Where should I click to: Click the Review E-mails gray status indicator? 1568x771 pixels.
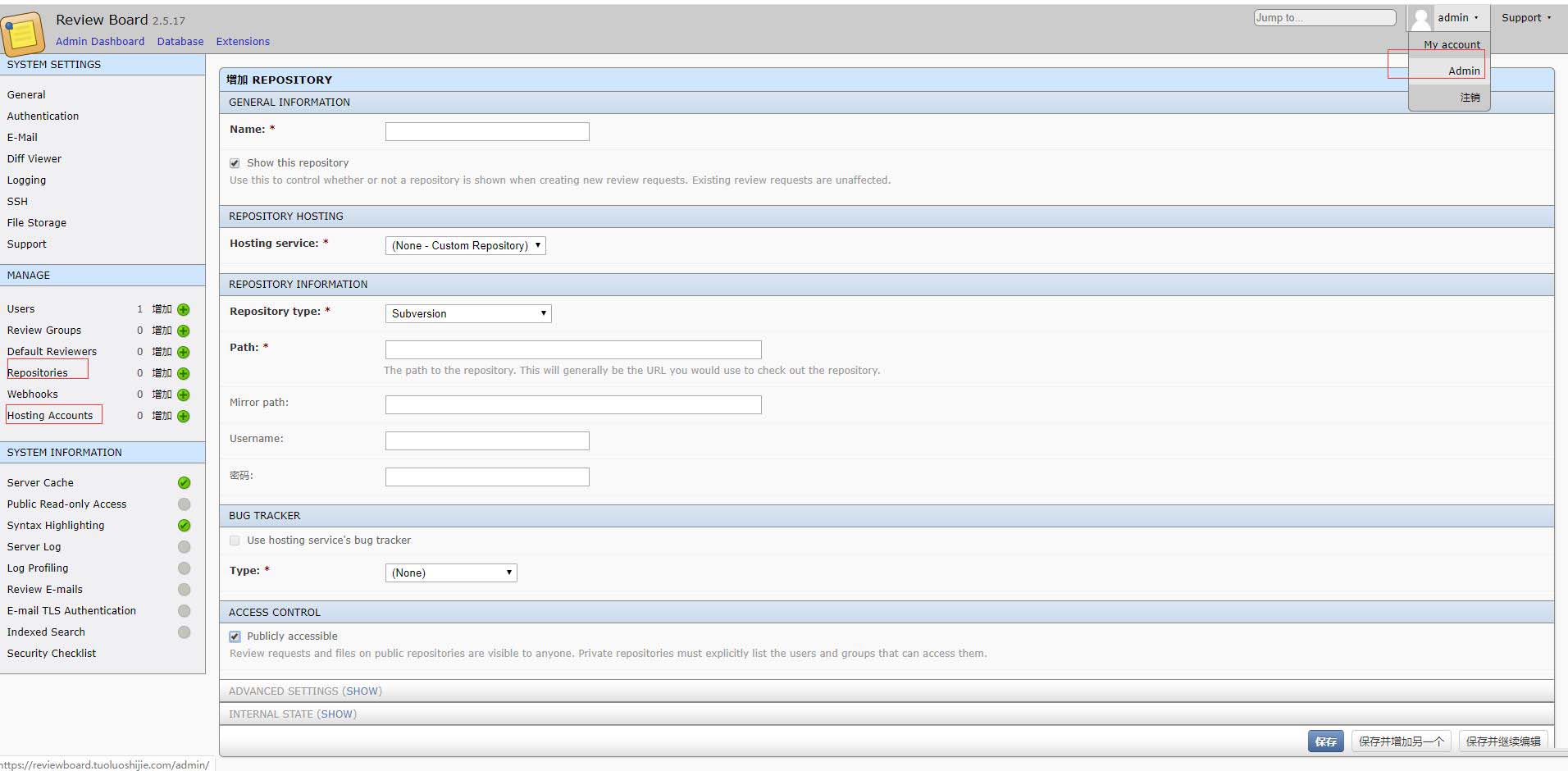click(185, 590)
